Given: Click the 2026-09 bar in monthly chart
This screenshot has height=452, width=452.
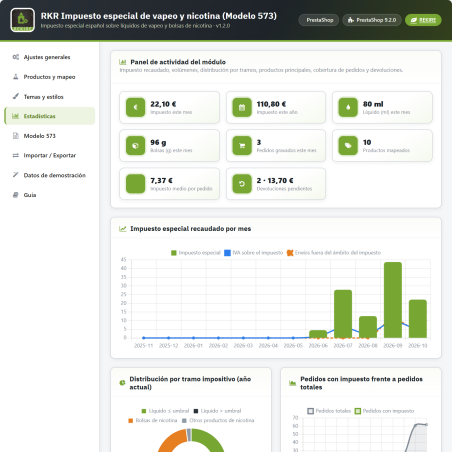Looking at the screenshot, I should coord(393,300).
